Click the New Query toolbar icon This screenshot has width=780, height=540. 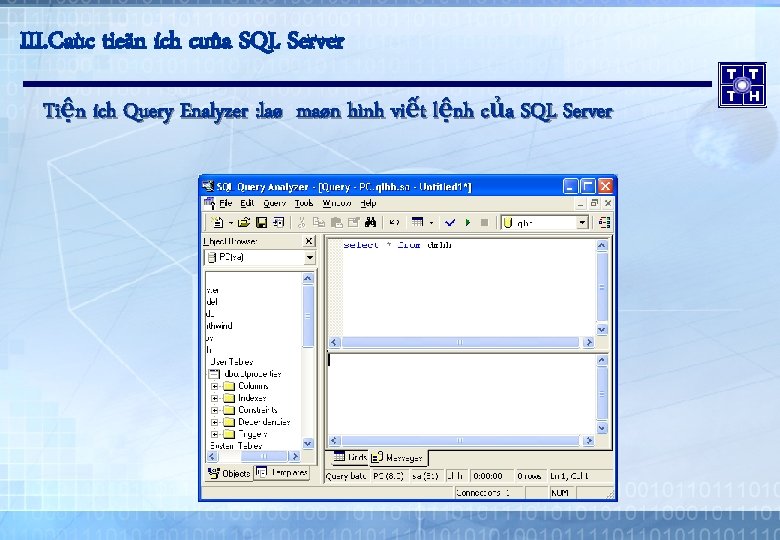click(x=217, y=223)
